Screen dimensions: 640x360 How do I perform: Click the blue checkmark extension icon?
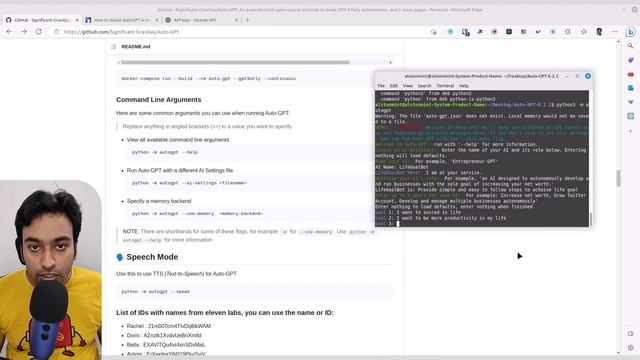[x=538, y=31]
